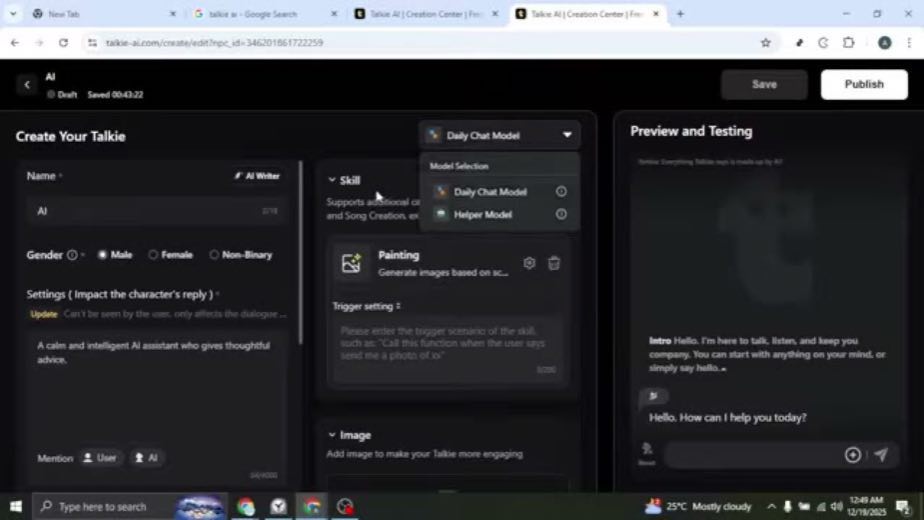Click the plus attachment icon in chat
Viewport: 924px width, 520px height.
point(853,455)
